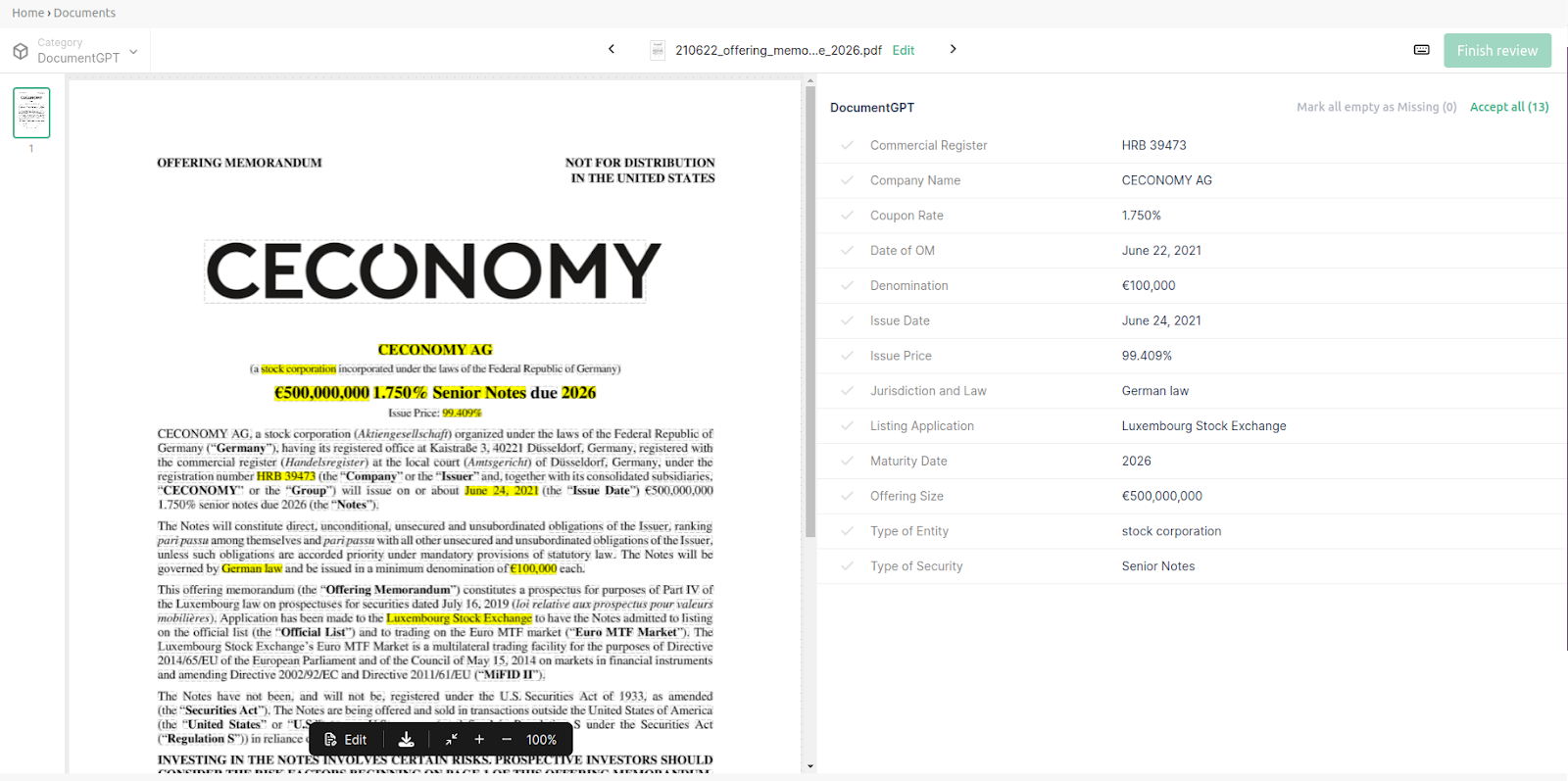Viewport: 1568px width, 781px height.
Task: Accept the Coupon Rate field checkmark
Action: (847, 216)
